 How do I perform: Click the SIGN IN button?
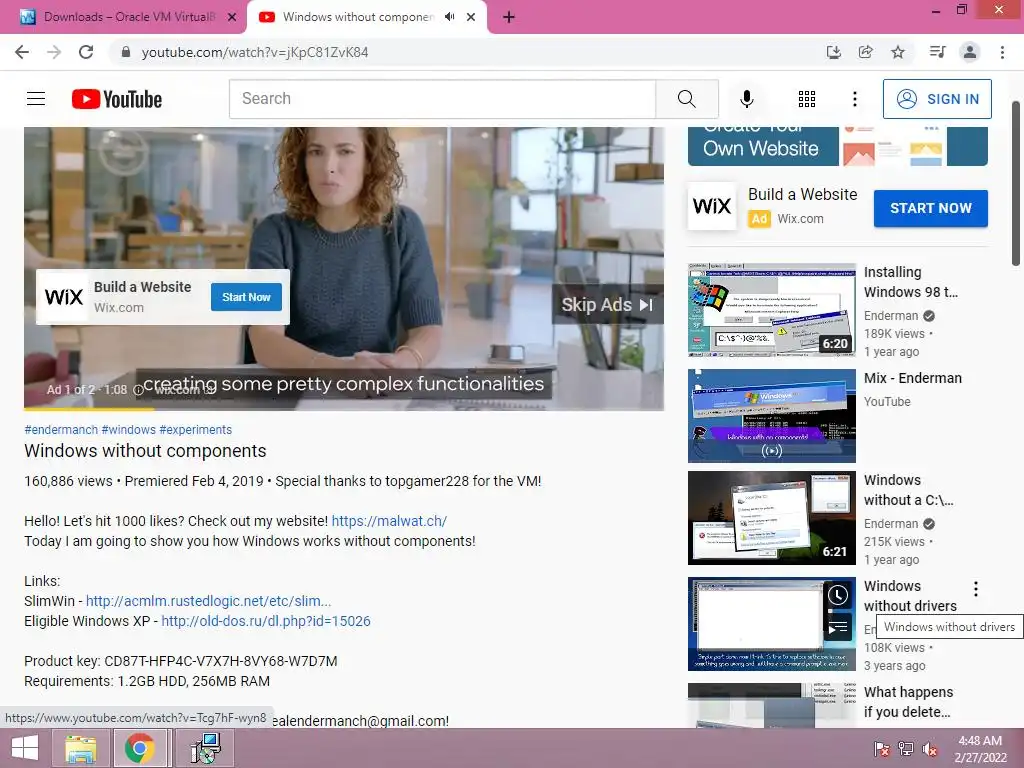937,99
